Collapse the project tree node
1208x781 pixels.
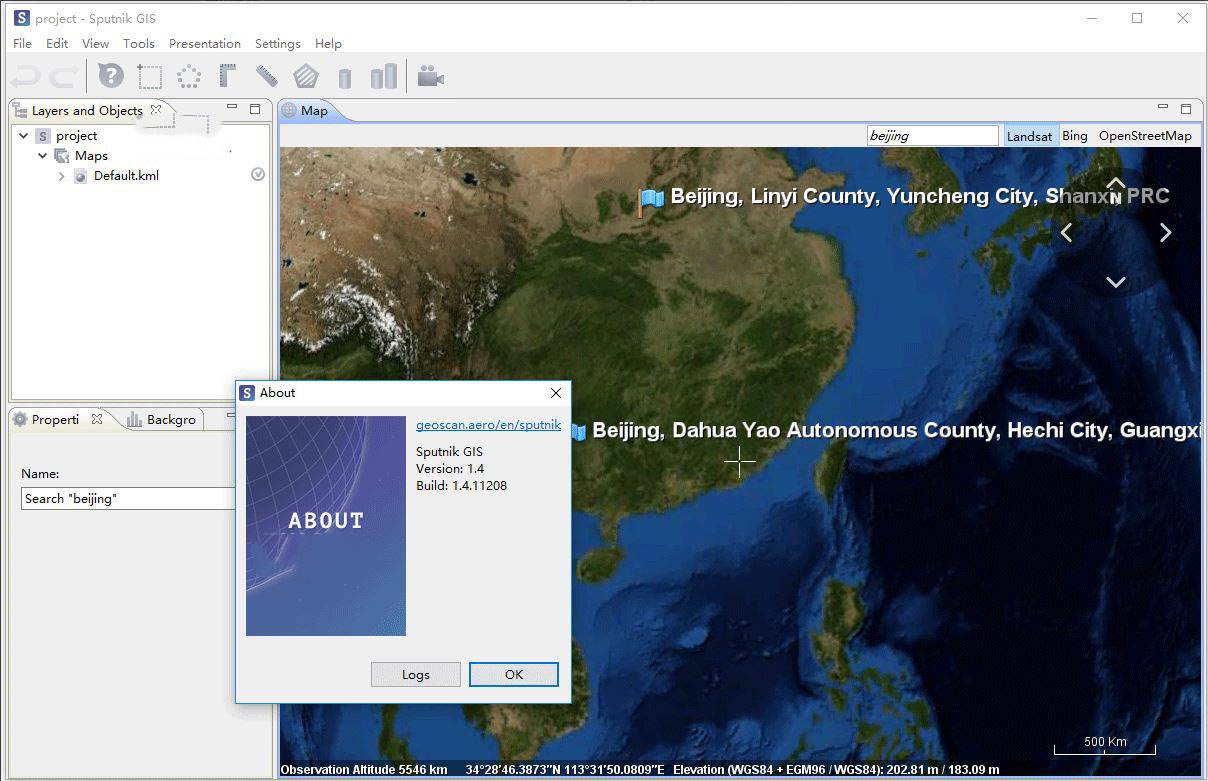[23, 136]
